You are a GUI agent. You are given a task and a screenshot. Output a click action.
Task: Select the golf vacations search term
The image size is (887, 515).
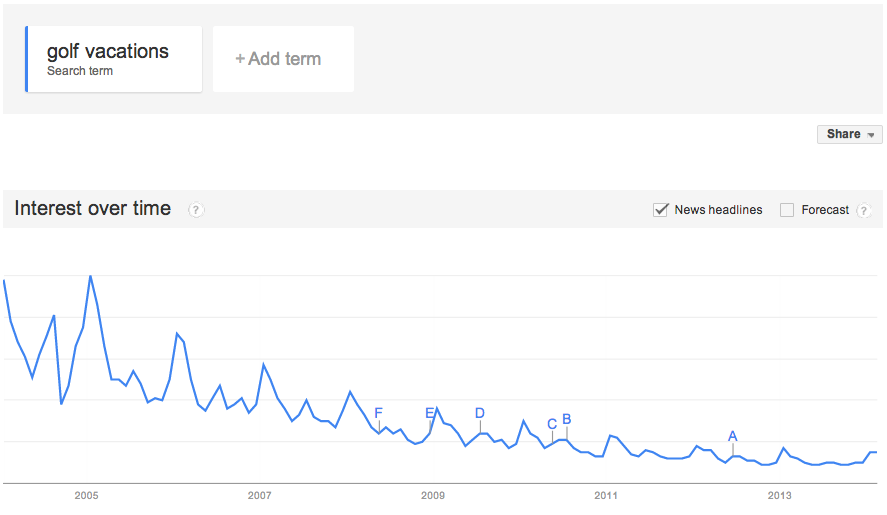(108, 58)
